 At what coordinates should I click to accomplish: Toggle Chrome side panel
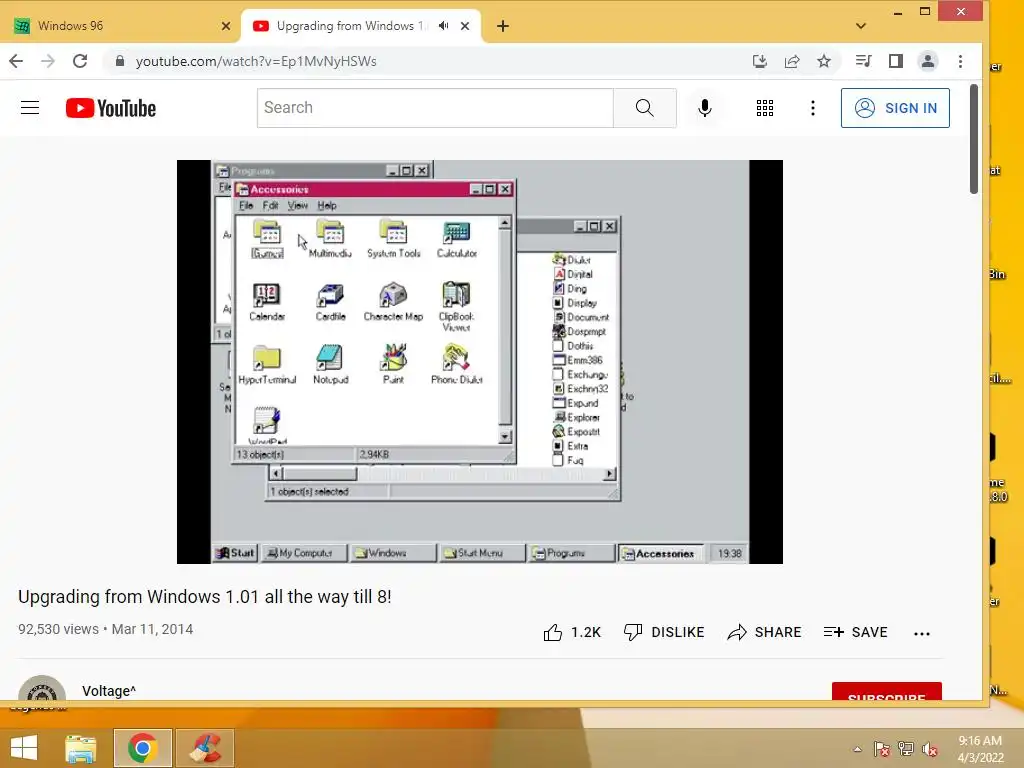[895, 61]
